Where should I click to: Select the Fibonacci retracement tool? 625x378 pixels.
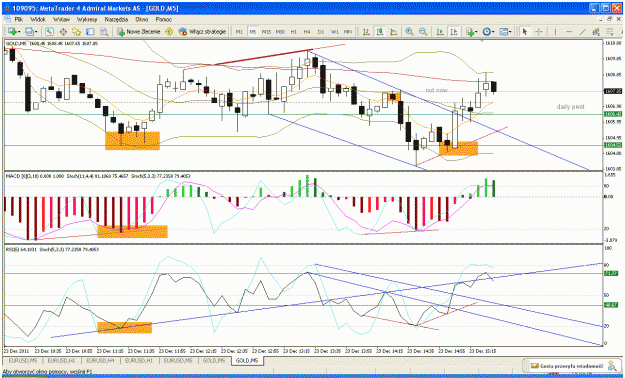pyautogui.click(x=610, y=32)
